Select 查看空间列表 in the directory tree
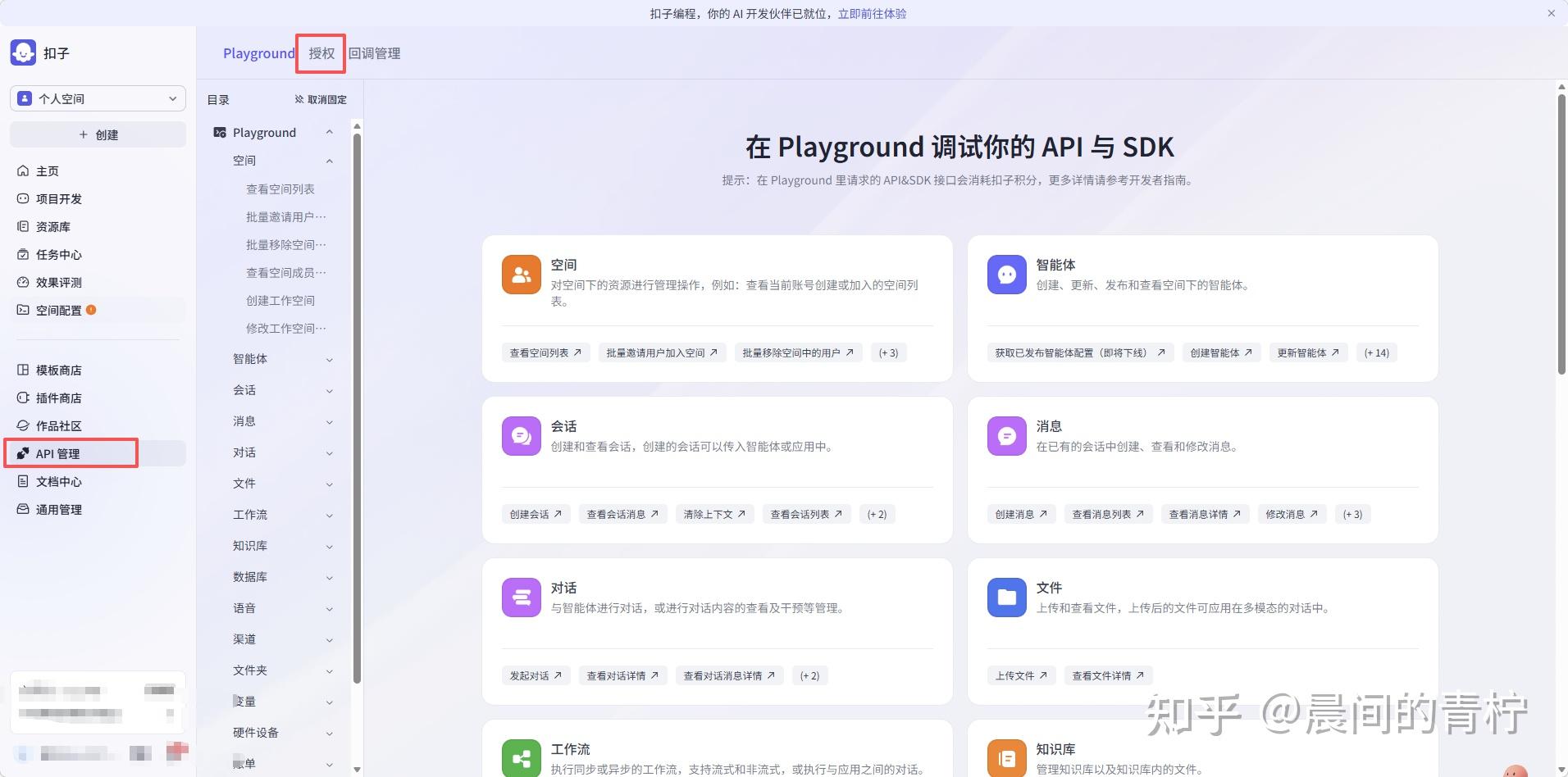This screenshot has width=1568, height=777. pyautogui.click(x=280, y=189)
